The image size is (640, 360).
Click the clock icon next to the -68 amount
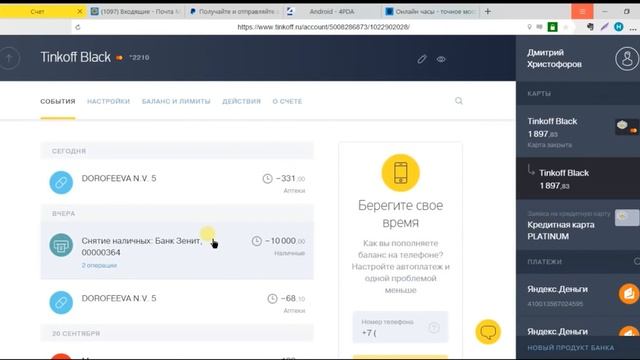[x=272, y=298]
